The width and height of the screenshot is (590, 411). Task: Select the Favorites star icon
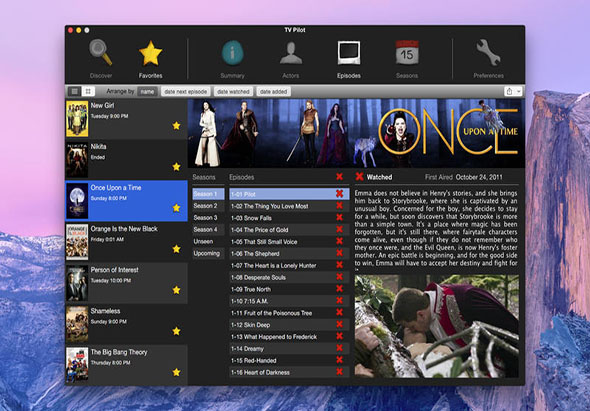(151, 53)
